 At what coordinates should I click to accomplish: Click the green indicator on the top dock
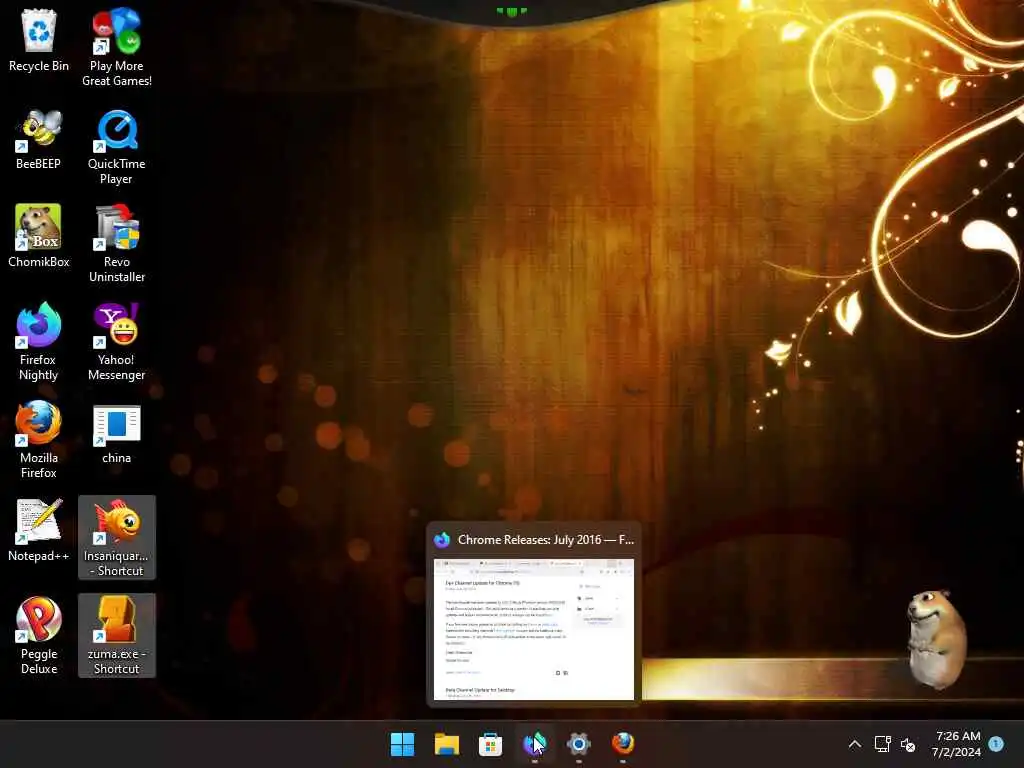(511, 11)
